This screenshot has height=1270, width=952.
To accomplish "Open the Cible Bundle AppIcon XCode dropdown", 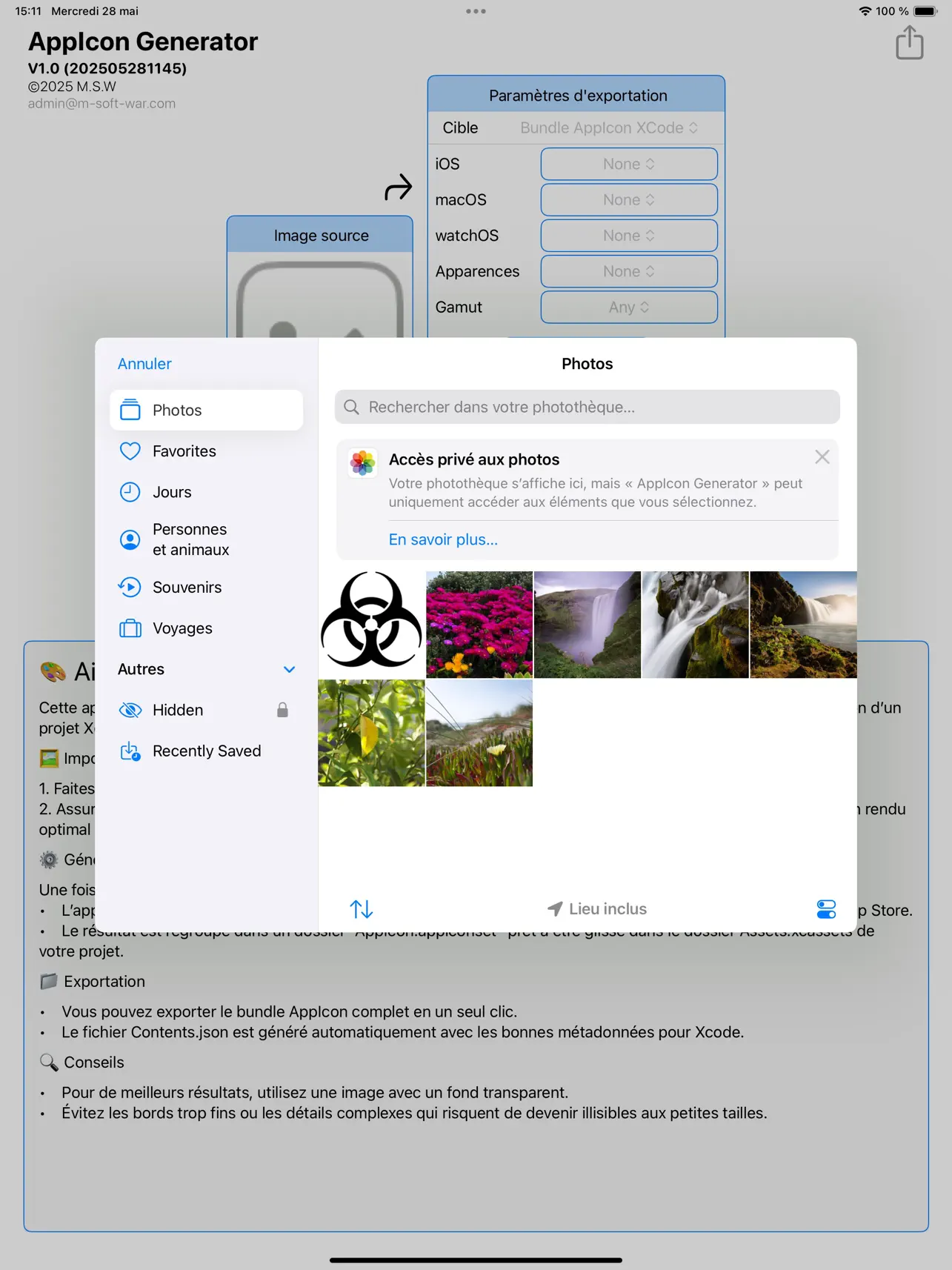I will [609, 127].
